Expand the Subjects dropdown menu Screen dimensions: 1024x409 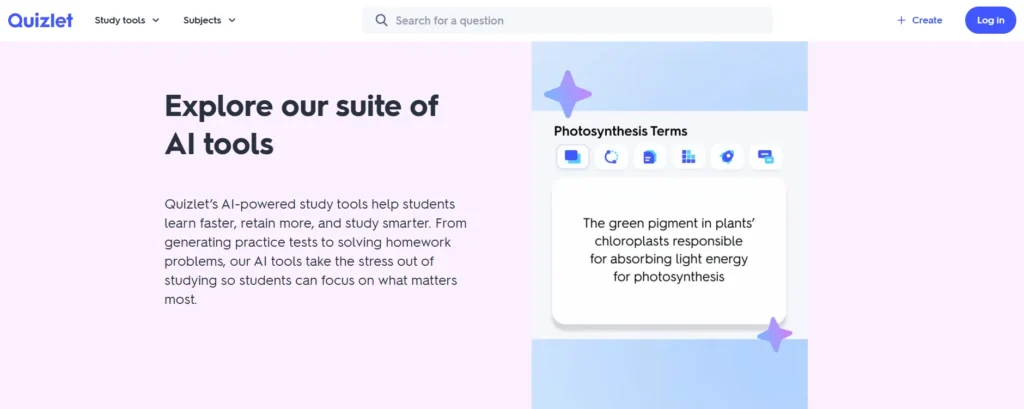click(x=210, y=20)
